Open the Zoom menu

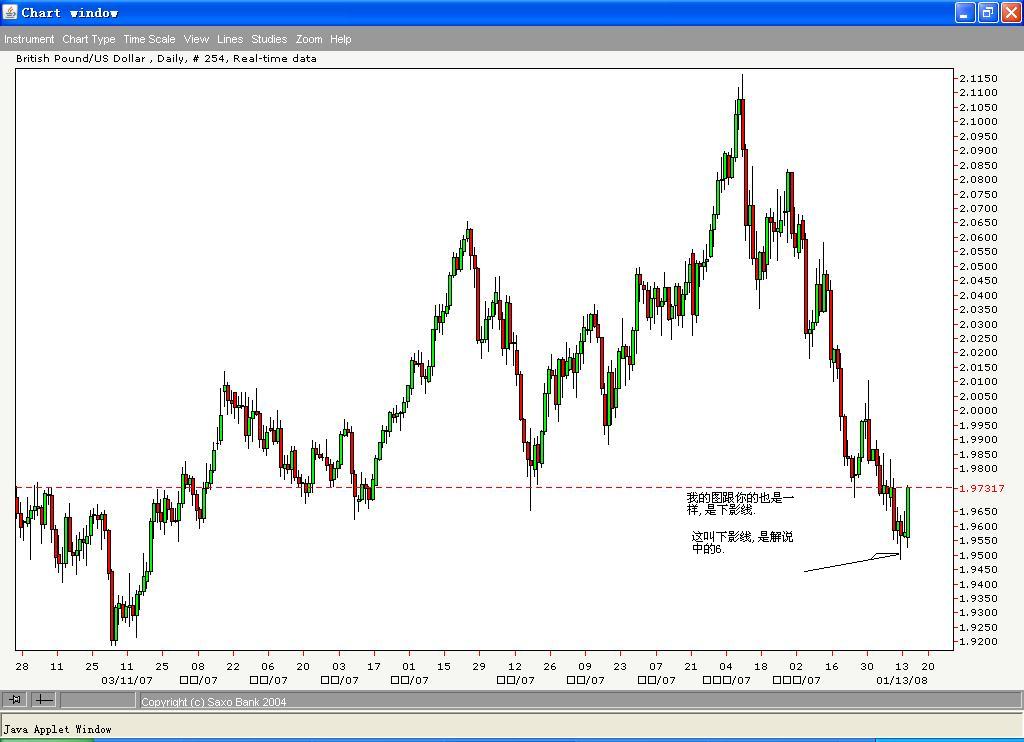(309, 39)
